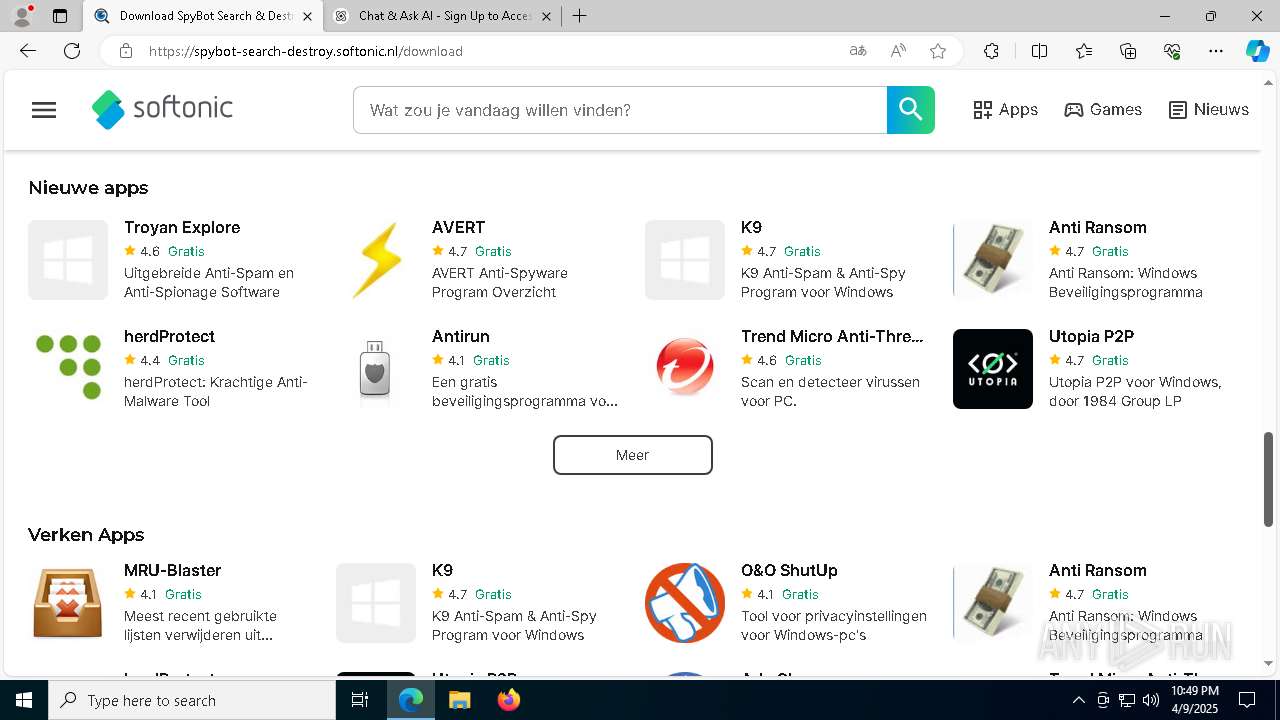1280x720 pixels.
Task: Open the Nieuws menu item
Action: pyautogui.click(x=1209, y=110)
